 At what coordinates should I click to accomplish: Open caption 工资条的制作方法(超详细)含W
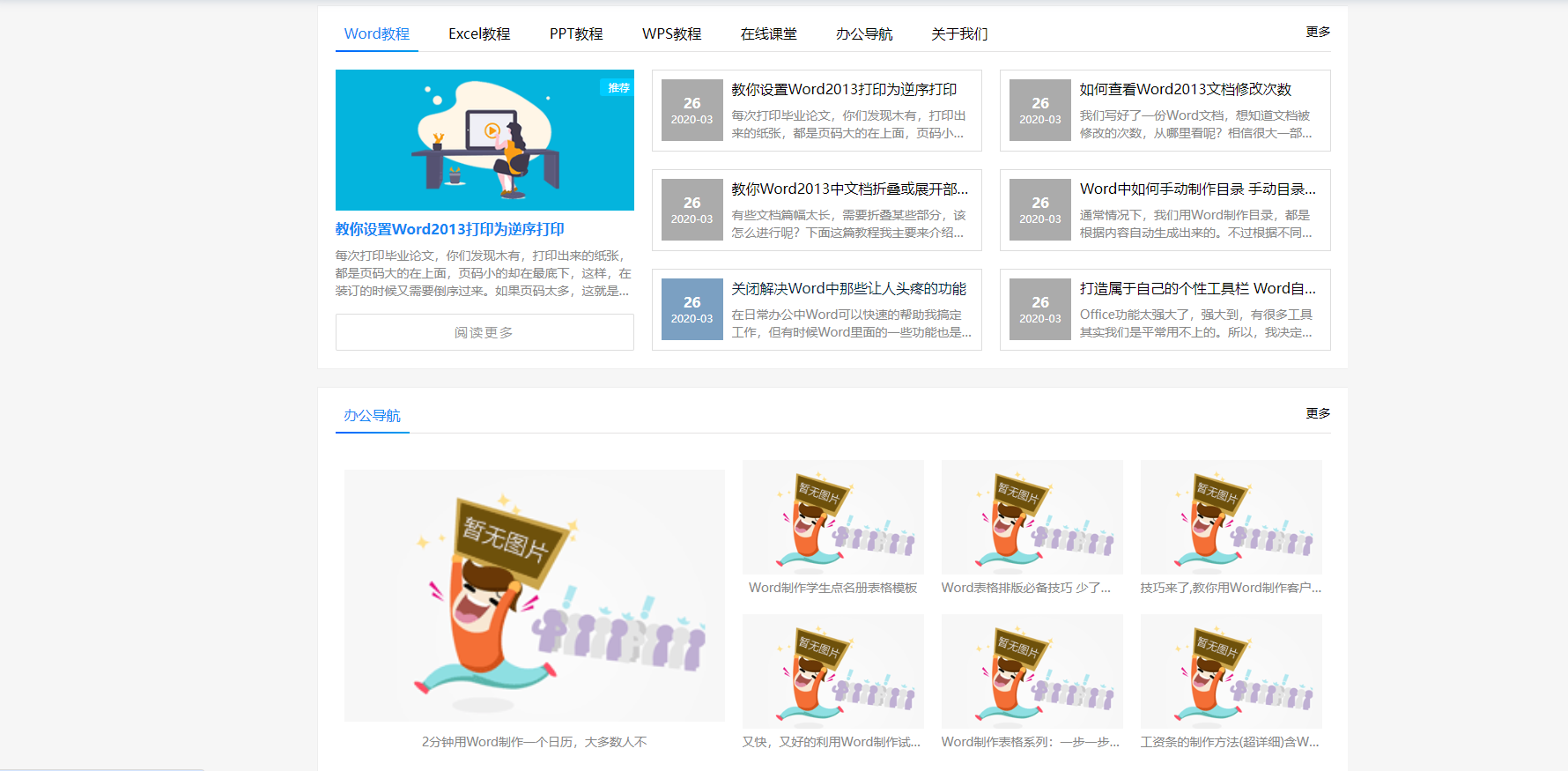click(1230, 742)
